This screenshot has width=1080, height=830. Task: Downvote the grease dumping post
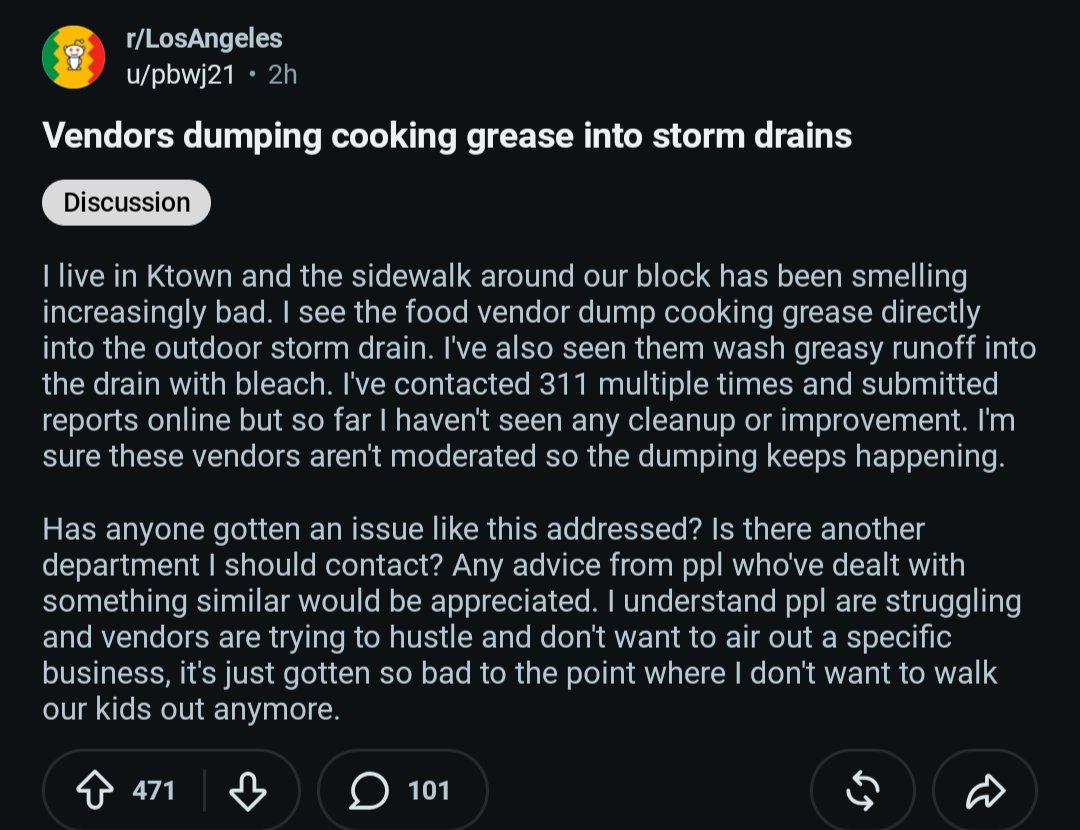pos(247,790)
